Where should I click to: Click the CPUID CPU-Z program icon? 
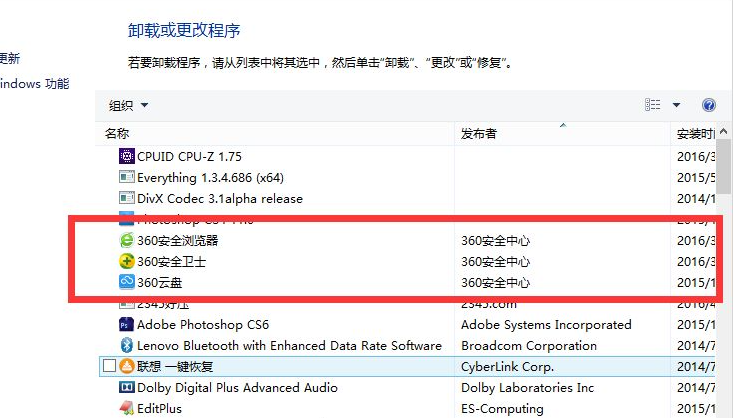point(126,156)
